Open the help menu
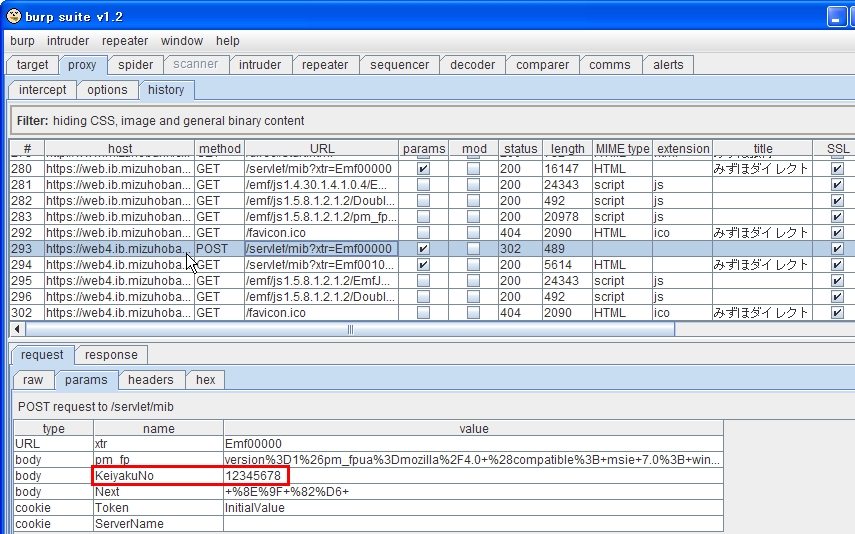The height and width of the screenshot is (534, 855). pos(227,41)
